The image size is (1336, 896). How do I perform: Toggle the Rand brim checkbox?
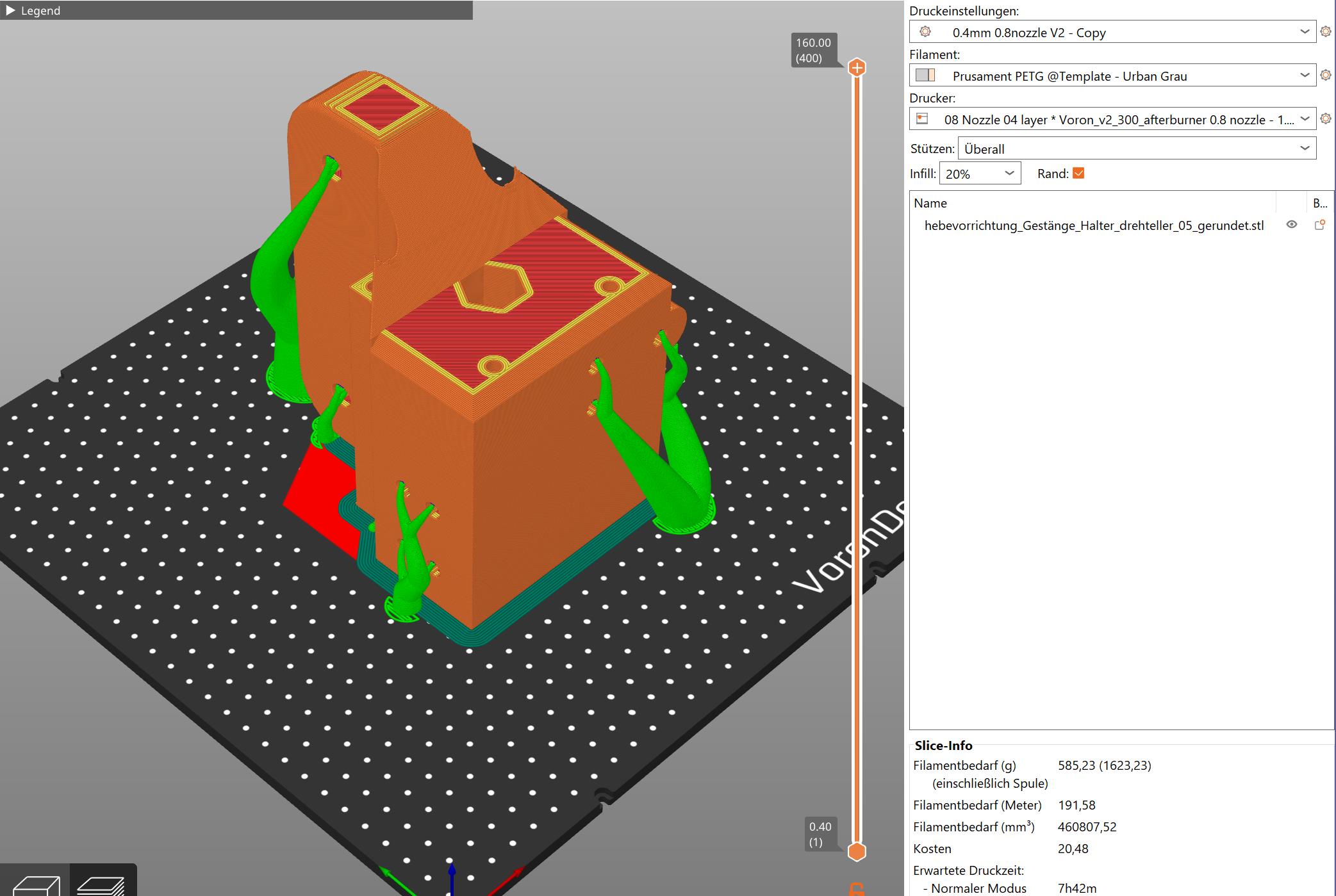click(x=1078, y=174)
